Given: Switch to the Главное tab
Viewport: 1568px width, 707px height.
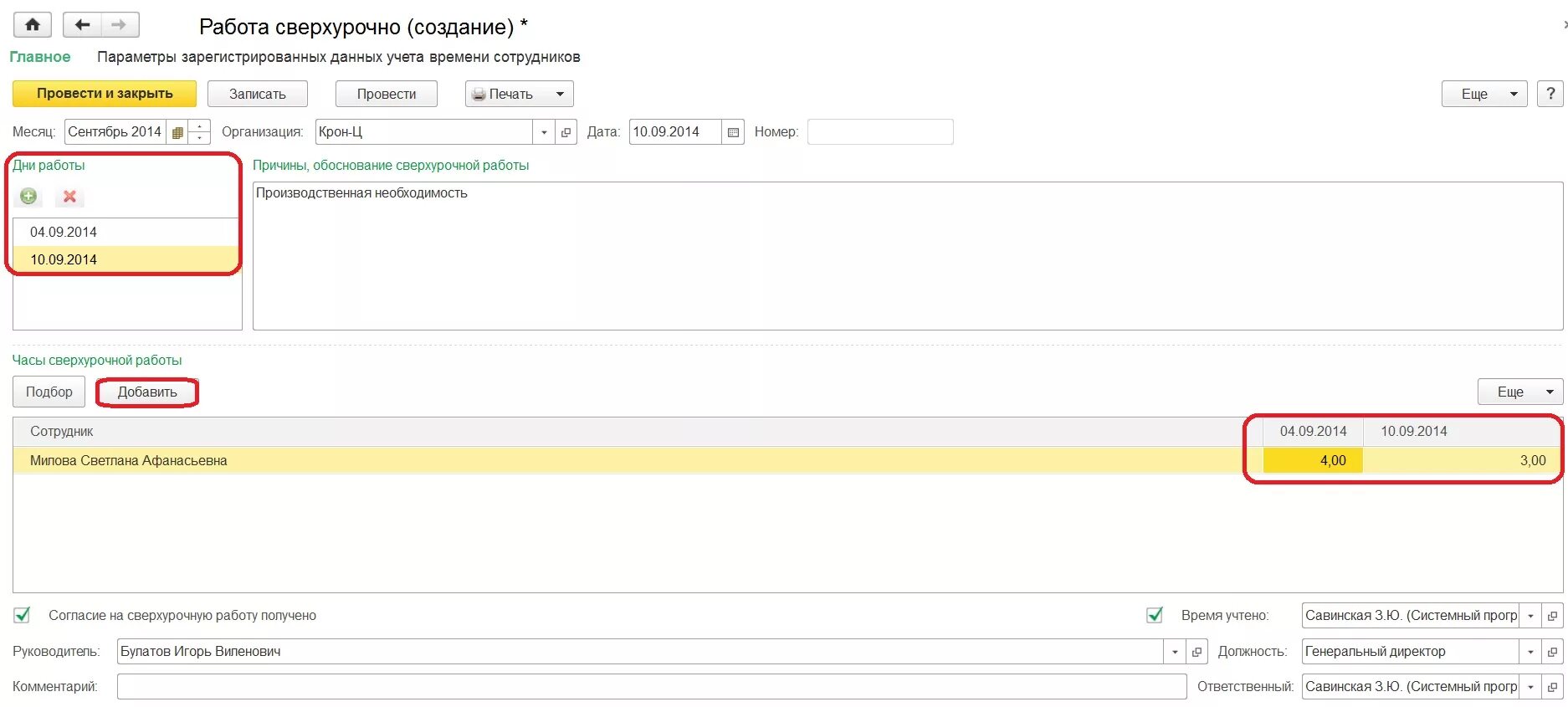Looking at the screenshot, I should (40, 57).
